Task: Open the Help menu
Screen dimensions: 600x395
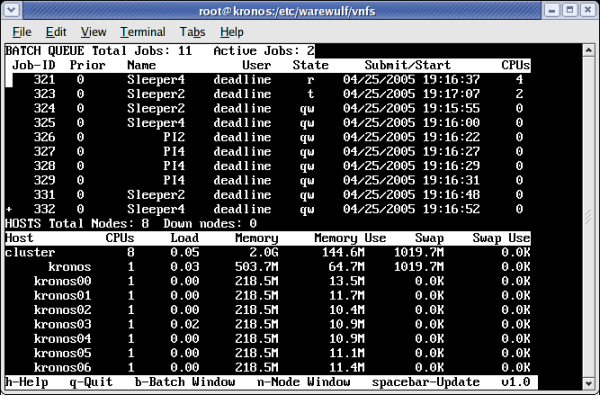Action: [x=232, y=32]
